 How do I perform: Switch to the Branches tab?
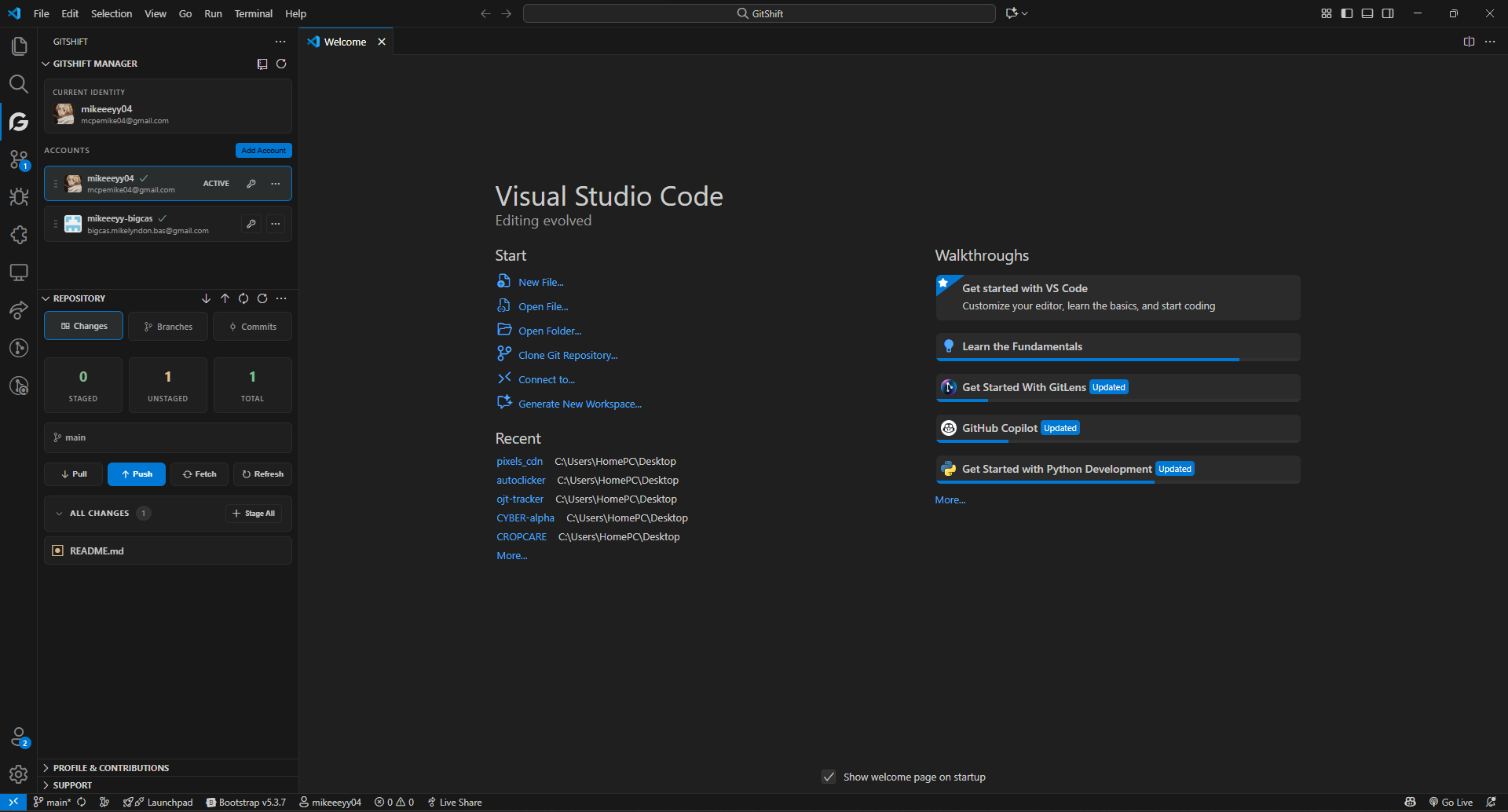[167, 326]
